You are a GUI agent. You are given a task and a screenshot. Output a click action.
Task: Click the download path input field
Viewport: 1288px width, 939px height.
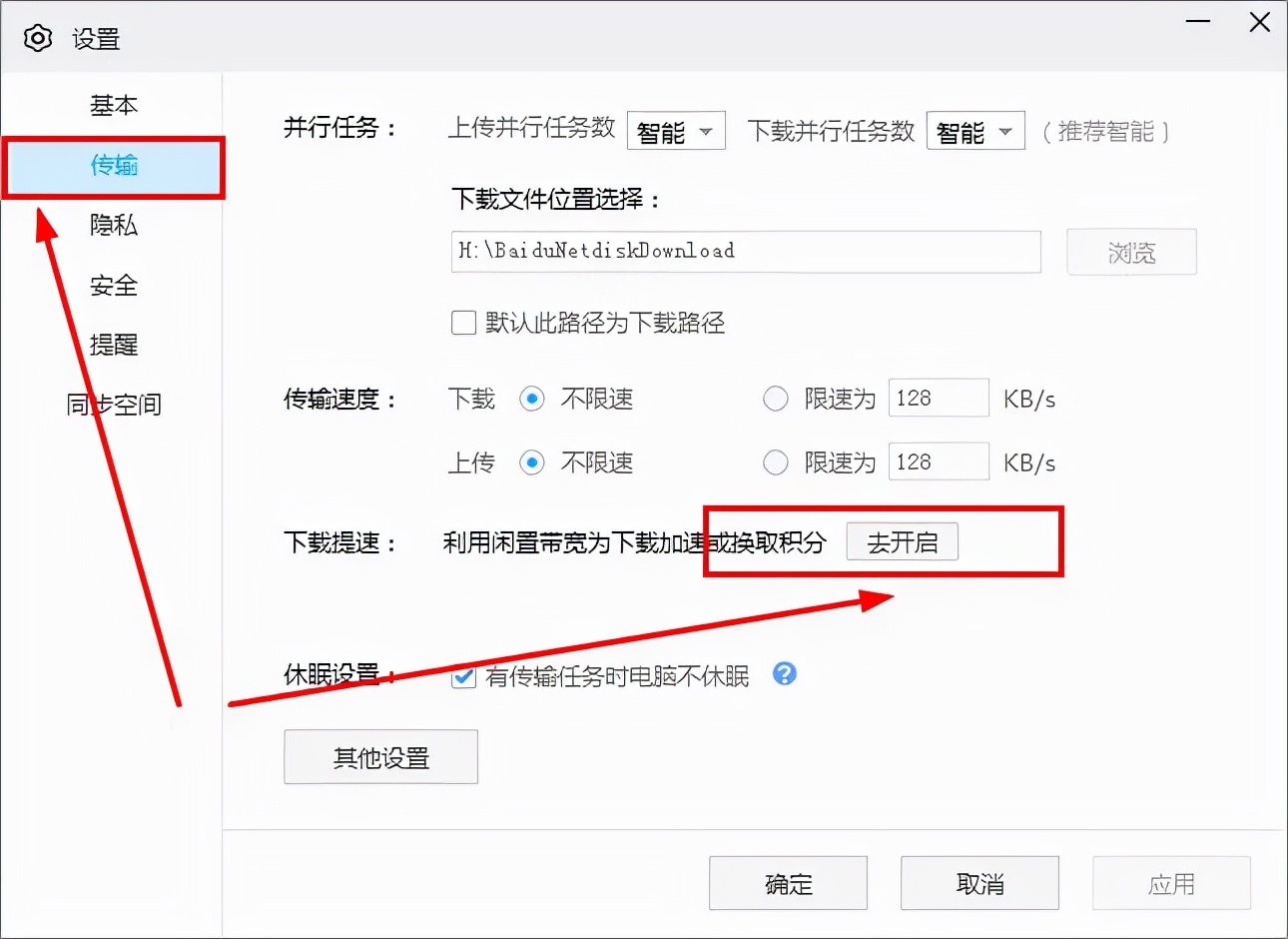744,252
